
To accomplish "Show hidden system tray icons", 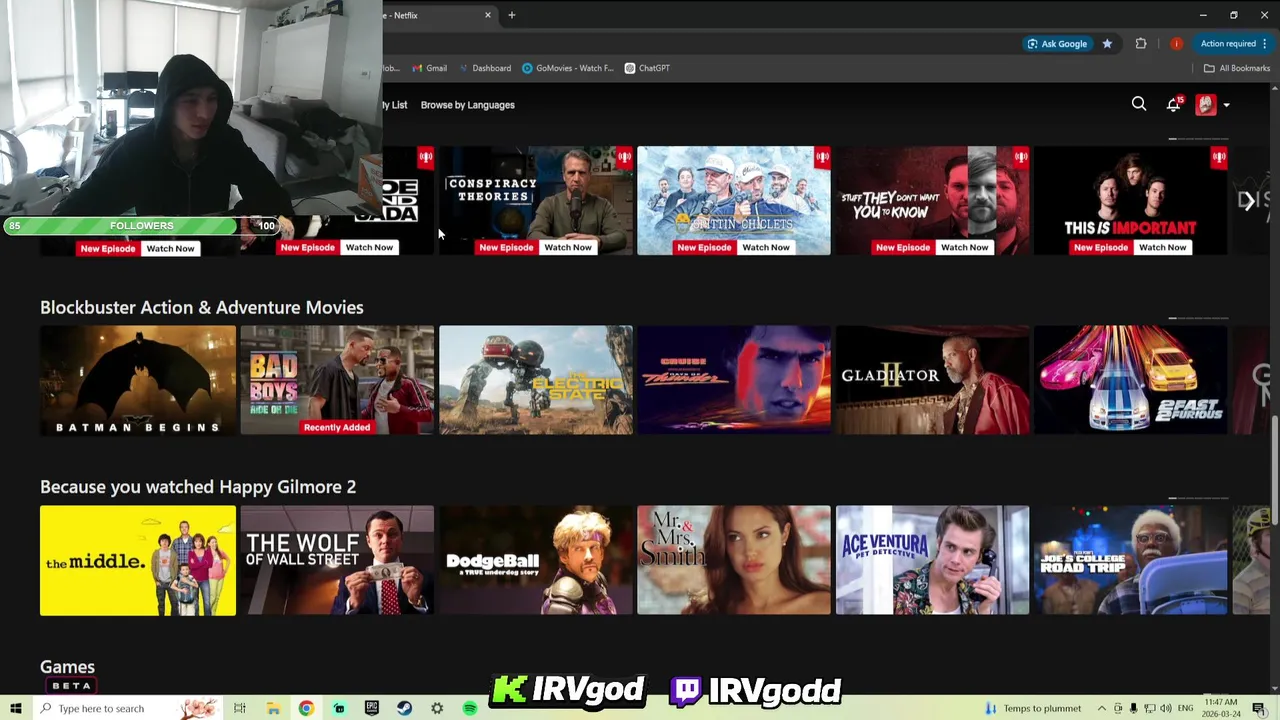I will coord(1102,708).
